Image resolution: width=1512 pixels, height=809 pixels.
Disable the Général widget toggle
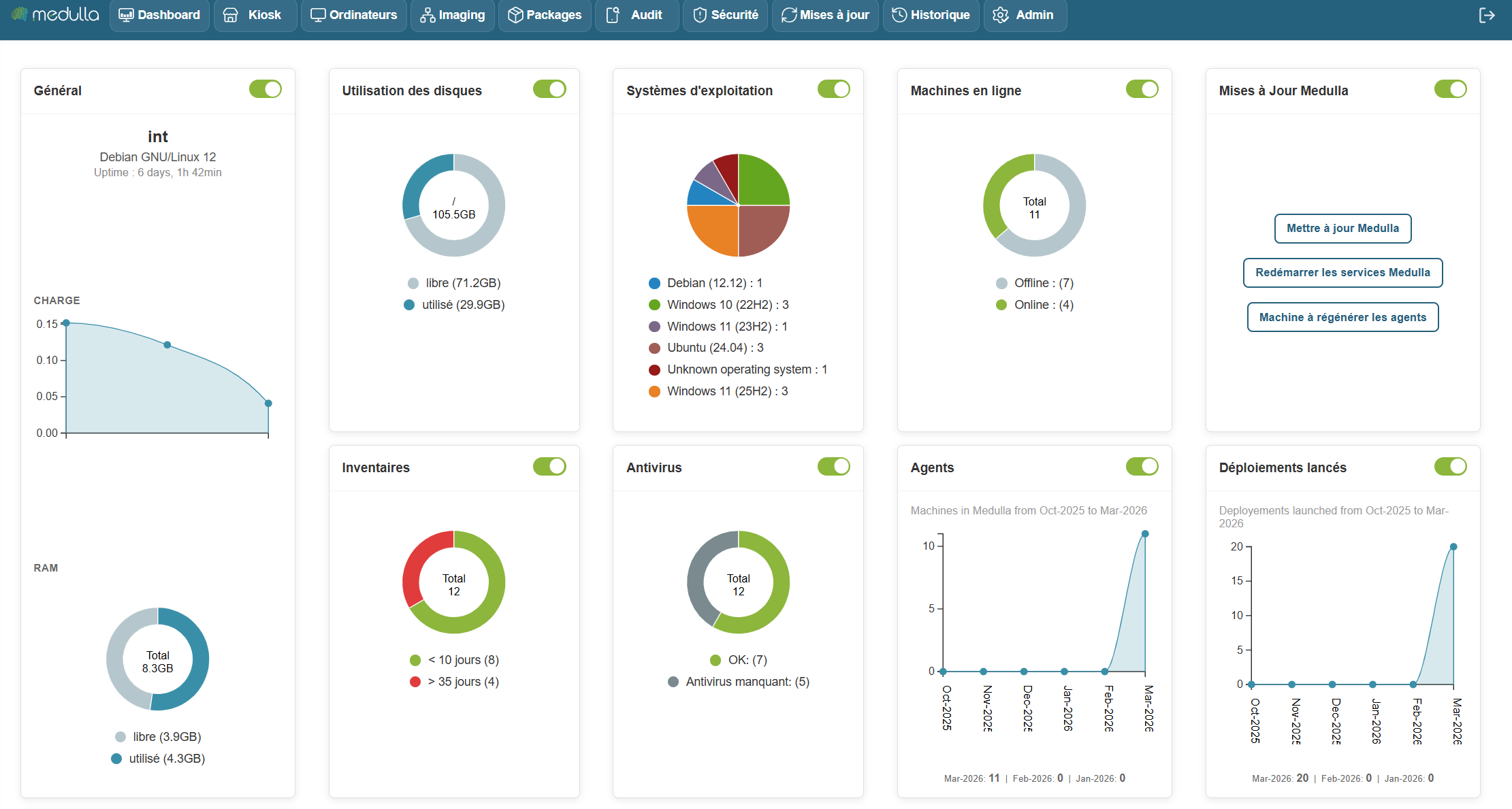[265, 89]
